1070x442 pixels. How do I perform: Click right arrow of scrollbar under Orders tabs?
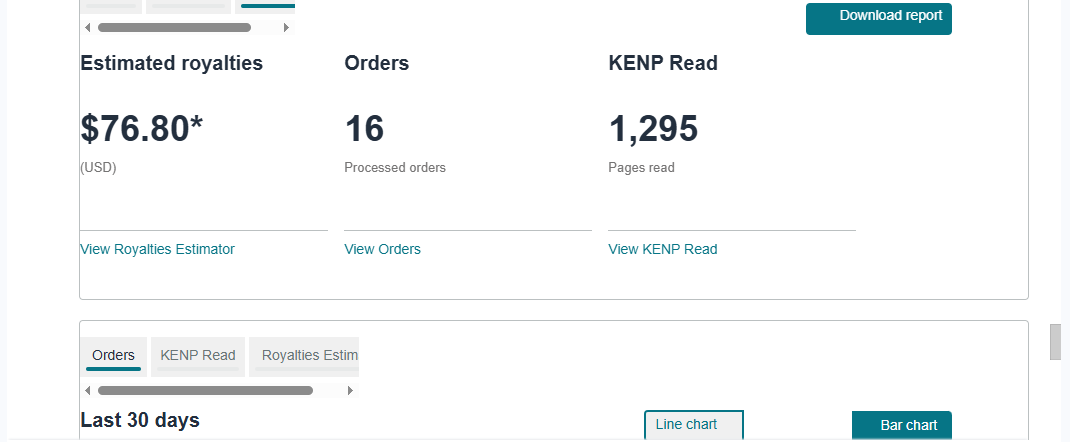pyautogui.click(x=350, y=391)
